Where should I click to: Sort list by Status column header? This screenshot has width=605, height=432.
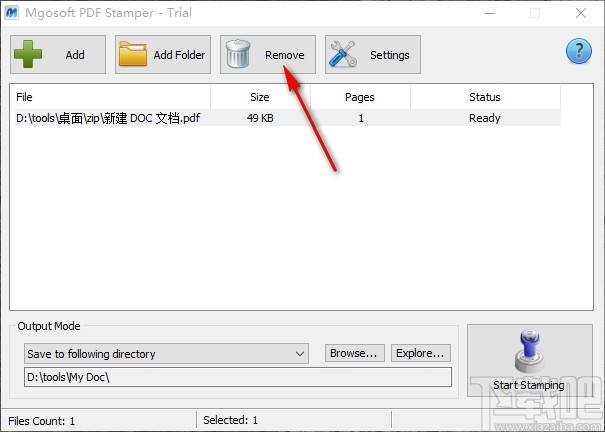tap(485, 97)
